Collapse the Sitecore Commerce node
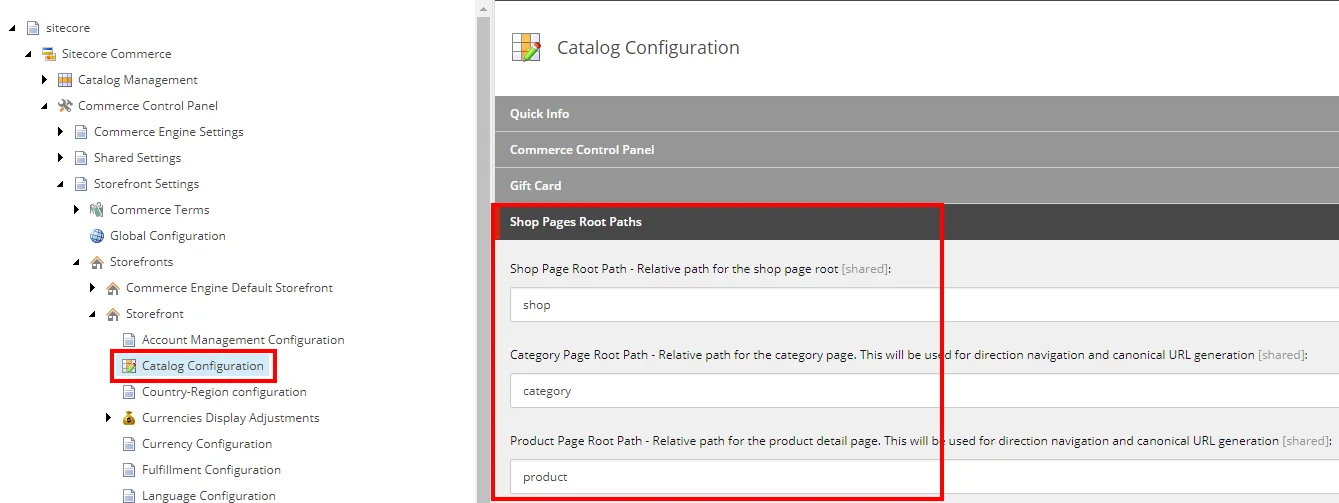 click(x=28, y=54)
